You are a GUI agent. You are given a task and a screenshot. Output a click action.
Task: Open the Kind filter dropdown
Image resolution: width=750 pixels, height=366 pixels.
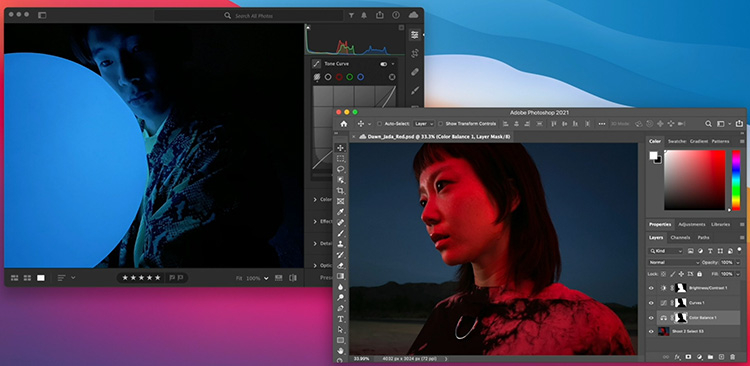coord(666,251)
